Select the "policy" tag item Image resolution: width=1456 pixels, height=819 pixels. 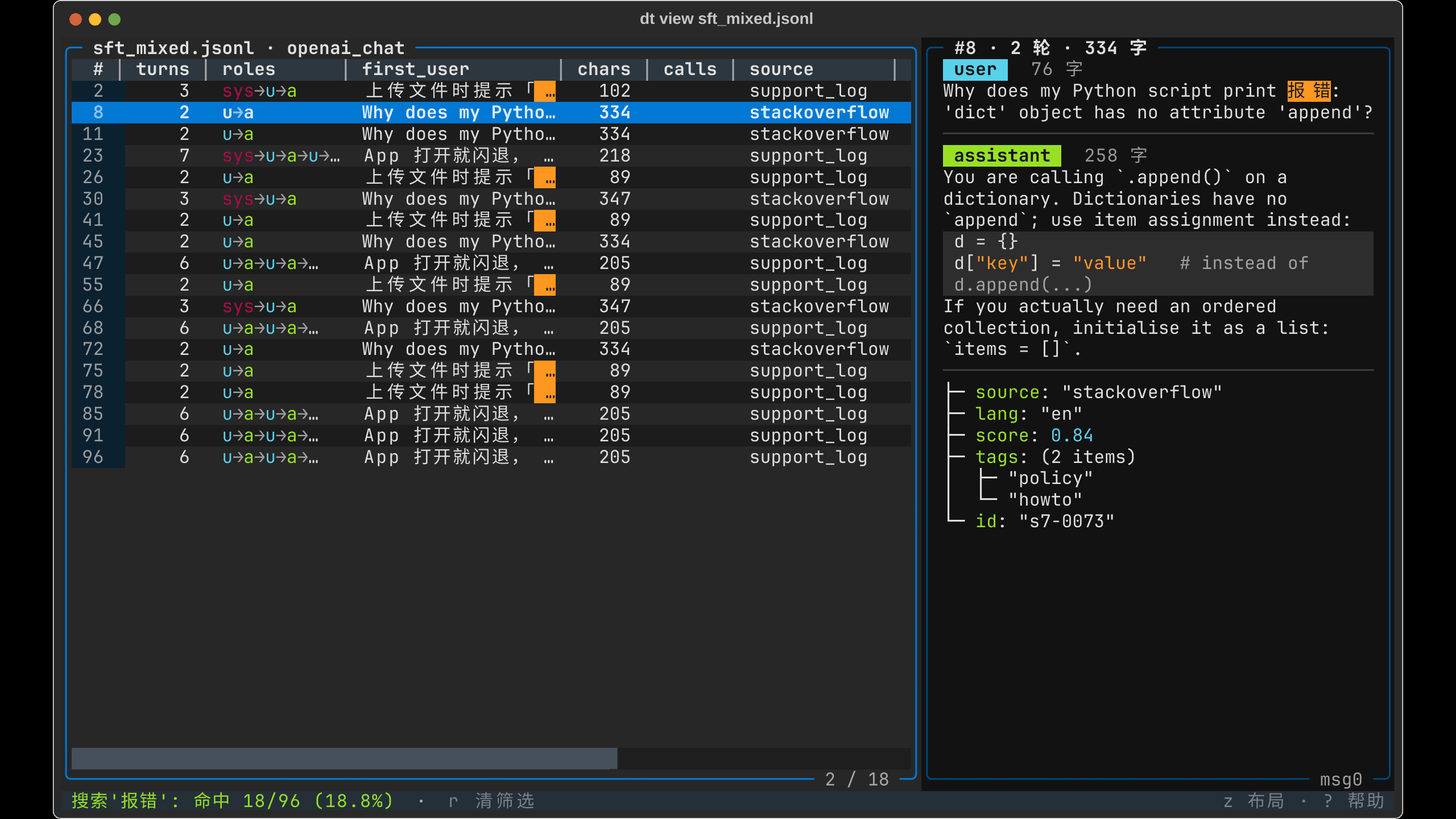[1050, 479]
